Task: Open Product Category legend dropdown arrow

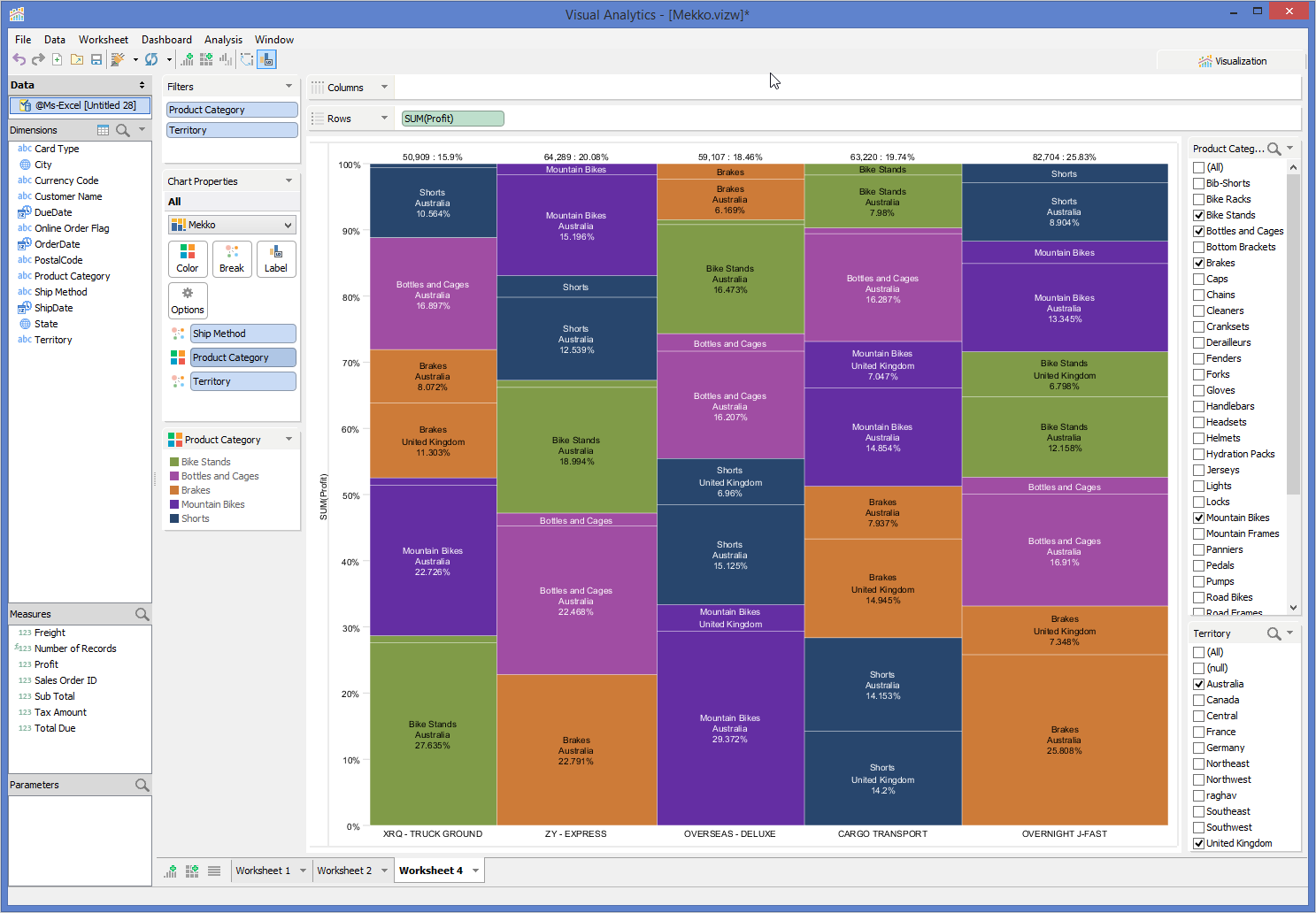Action: coord(289,439)
